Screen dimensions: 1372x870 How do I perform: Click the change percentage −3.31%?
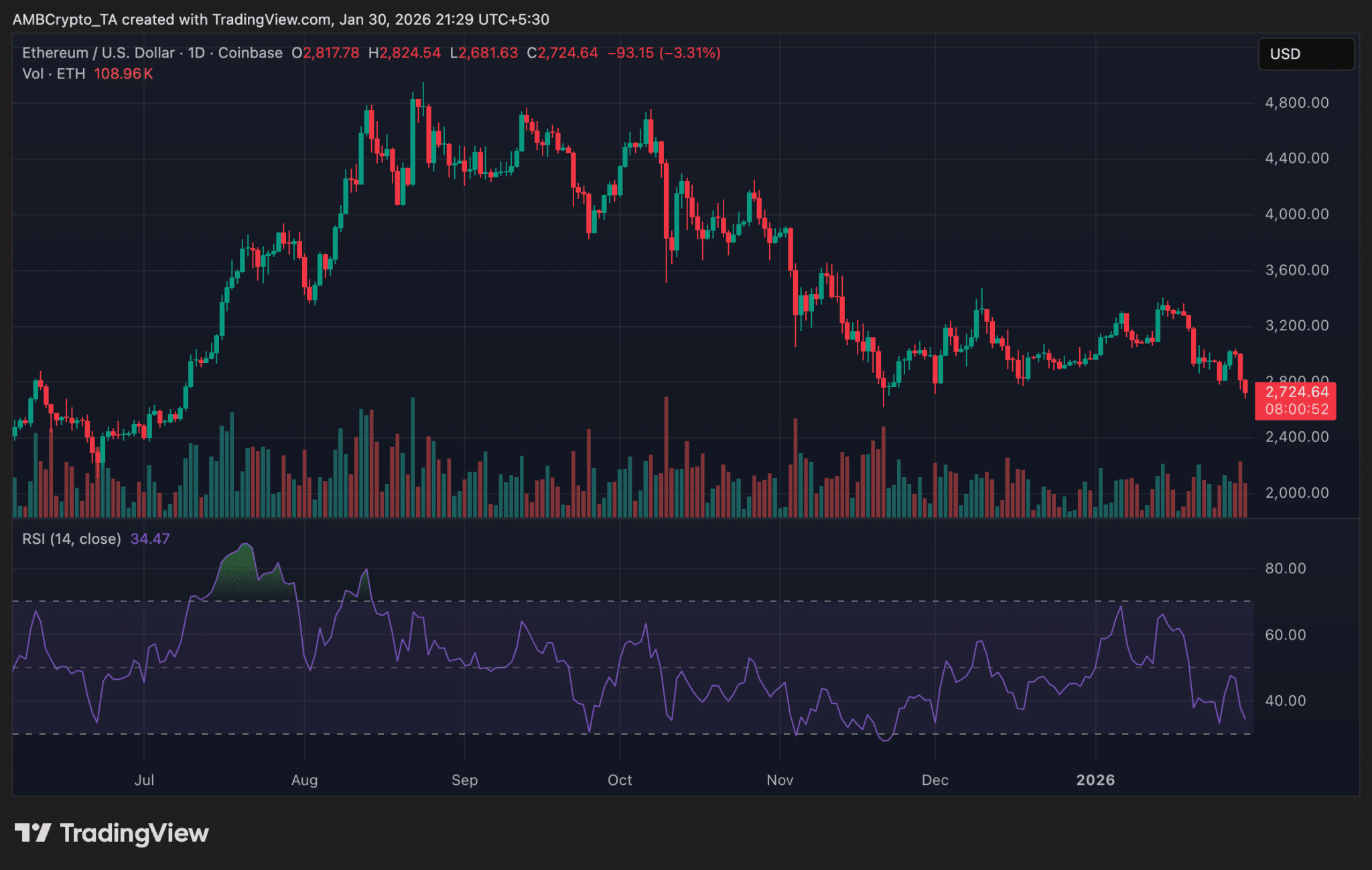point(693,53)
